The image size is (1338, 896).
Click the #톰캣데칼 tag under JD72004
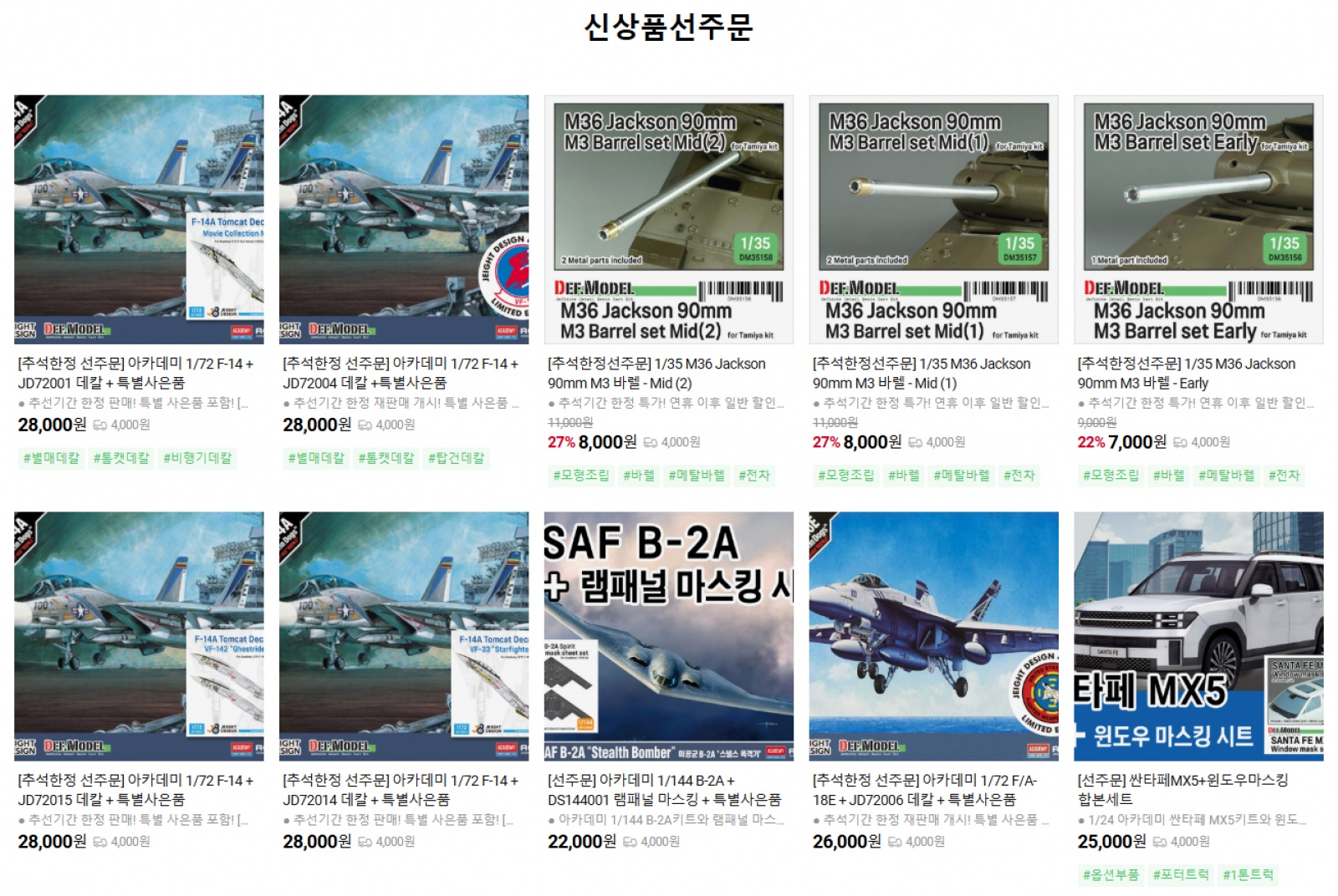click(386, 458)
